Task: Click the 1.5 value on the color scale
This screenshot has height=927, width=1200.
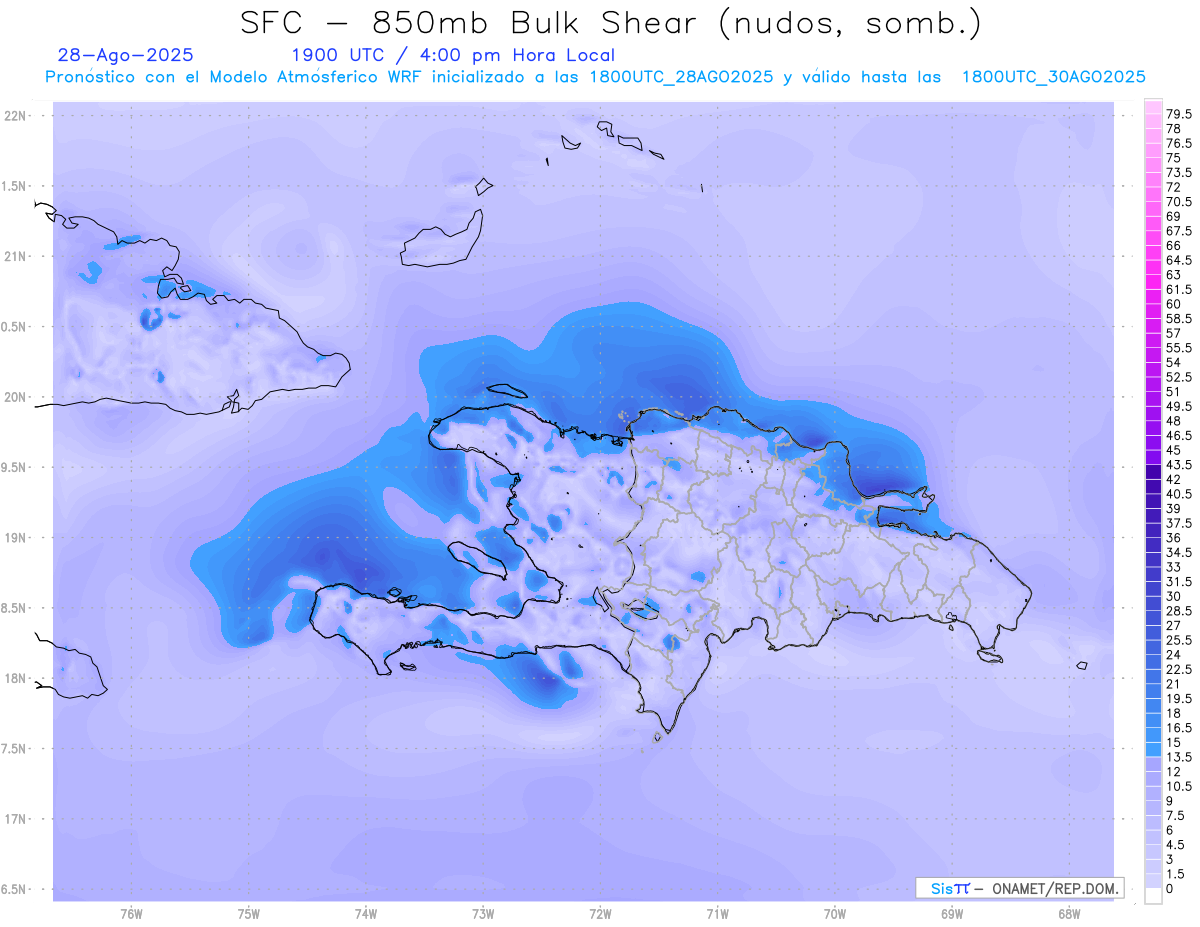Action: (x=1175, y=873)
